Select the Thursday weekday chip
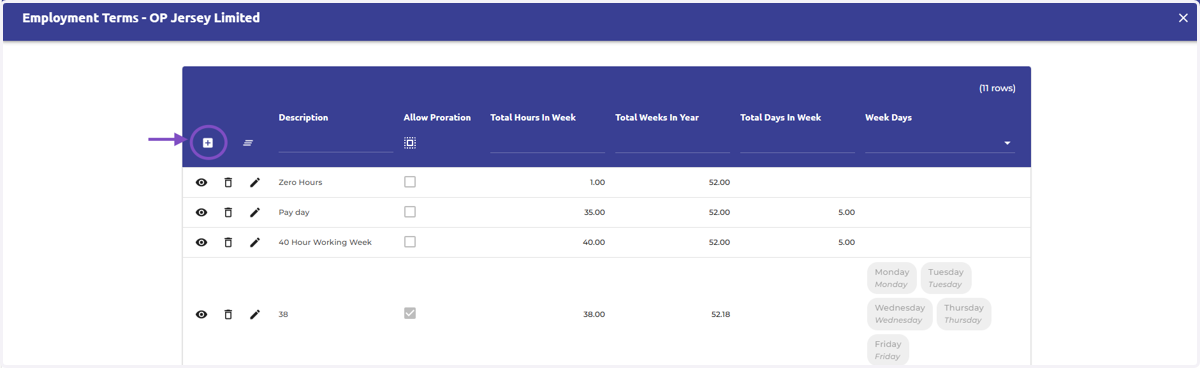1200x368 pixels. pos(964,314)
